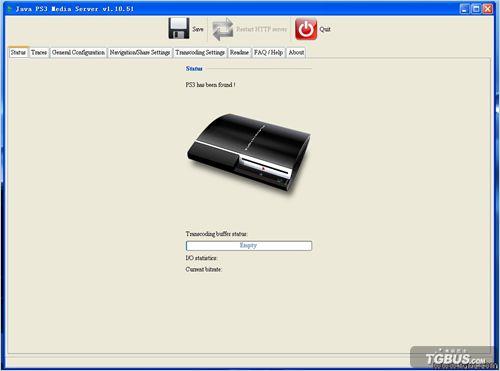This screenshot has width=500, height=371.
Task: Select the Navigation/Share Settings tab
Action: coord(140,52)
